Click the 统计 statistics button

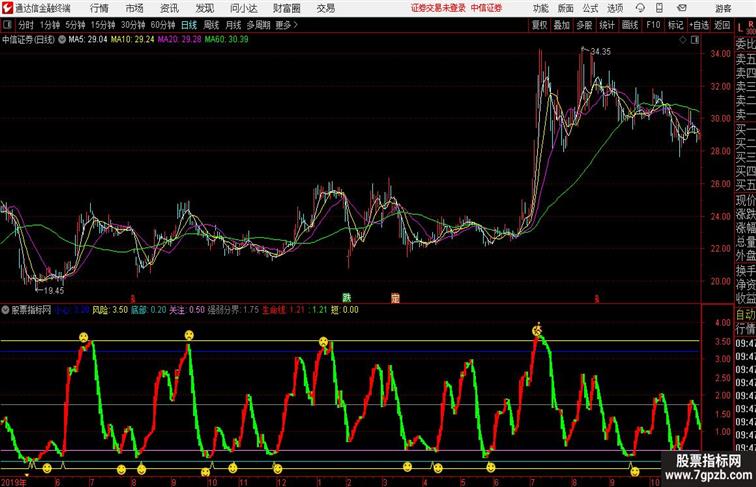coord(607,25)
